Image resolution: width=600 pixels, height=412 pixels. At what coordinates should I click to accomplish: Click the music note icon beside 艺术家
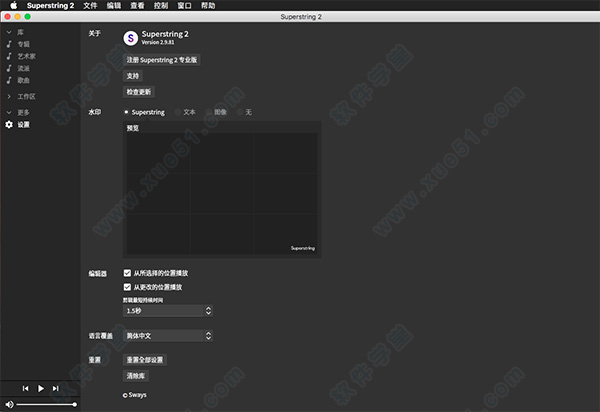coord(9,56)
